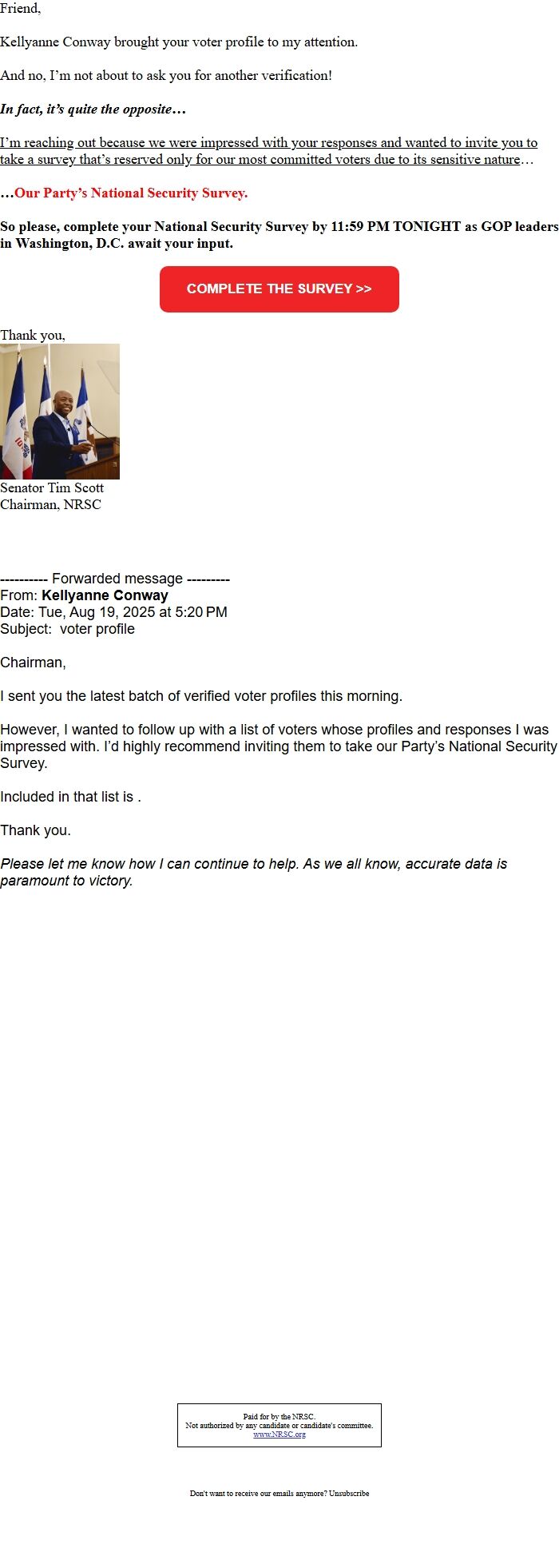Click the "Included in that list is" line
Screen dimensions: 559x1568
pos(70,797)
